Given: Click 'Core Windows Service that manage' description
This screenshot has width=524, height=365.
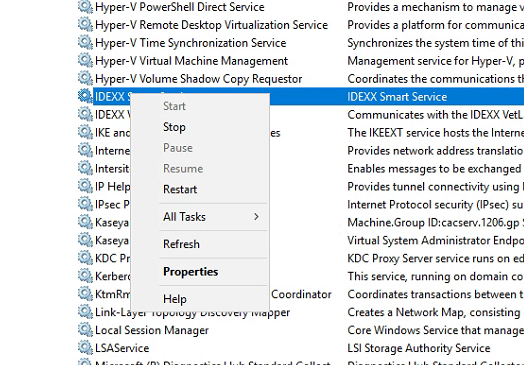Looking at the screenshot, I should [x=435, y=331].
